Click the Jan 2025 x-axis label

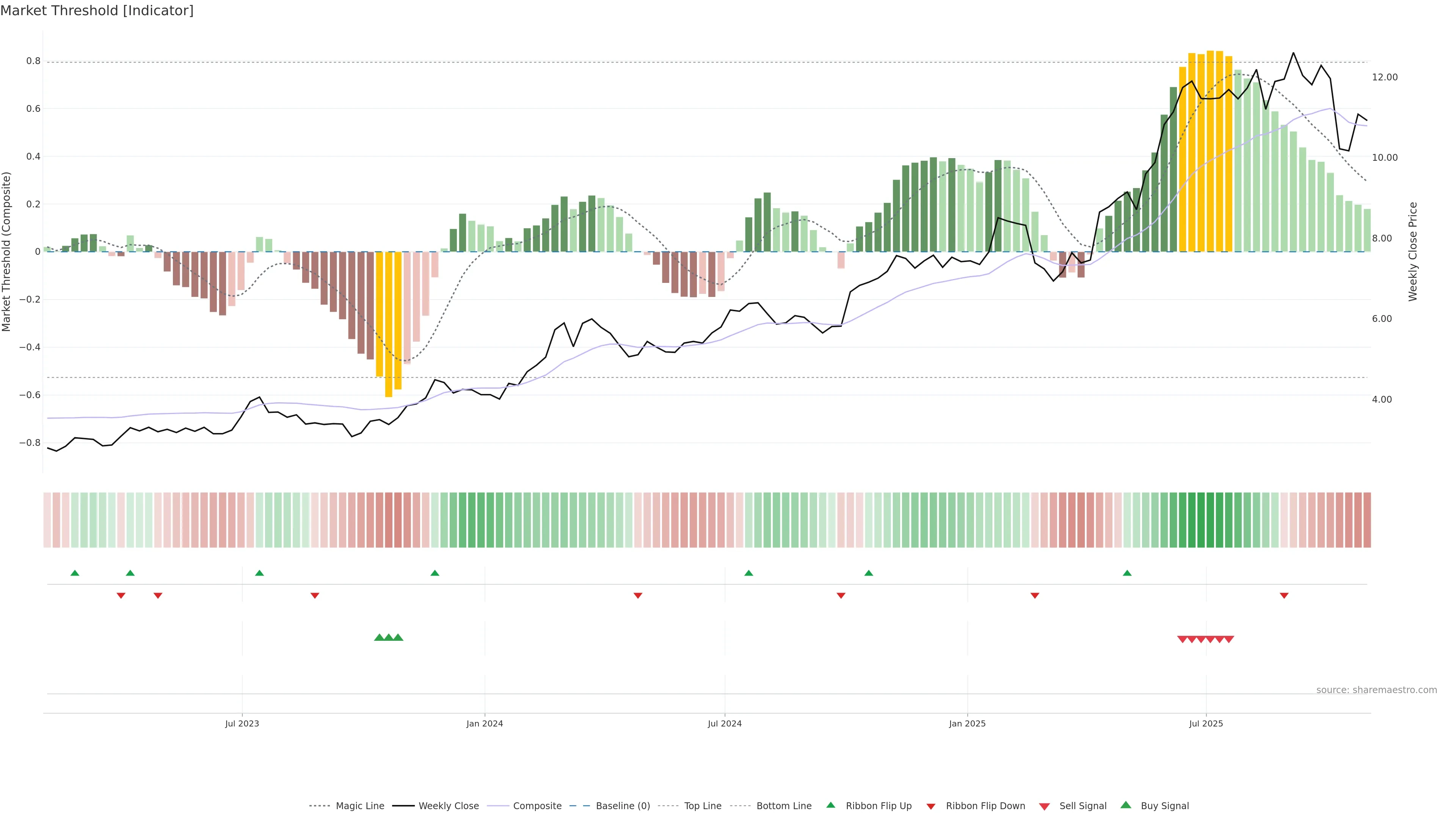pos(967,723)
